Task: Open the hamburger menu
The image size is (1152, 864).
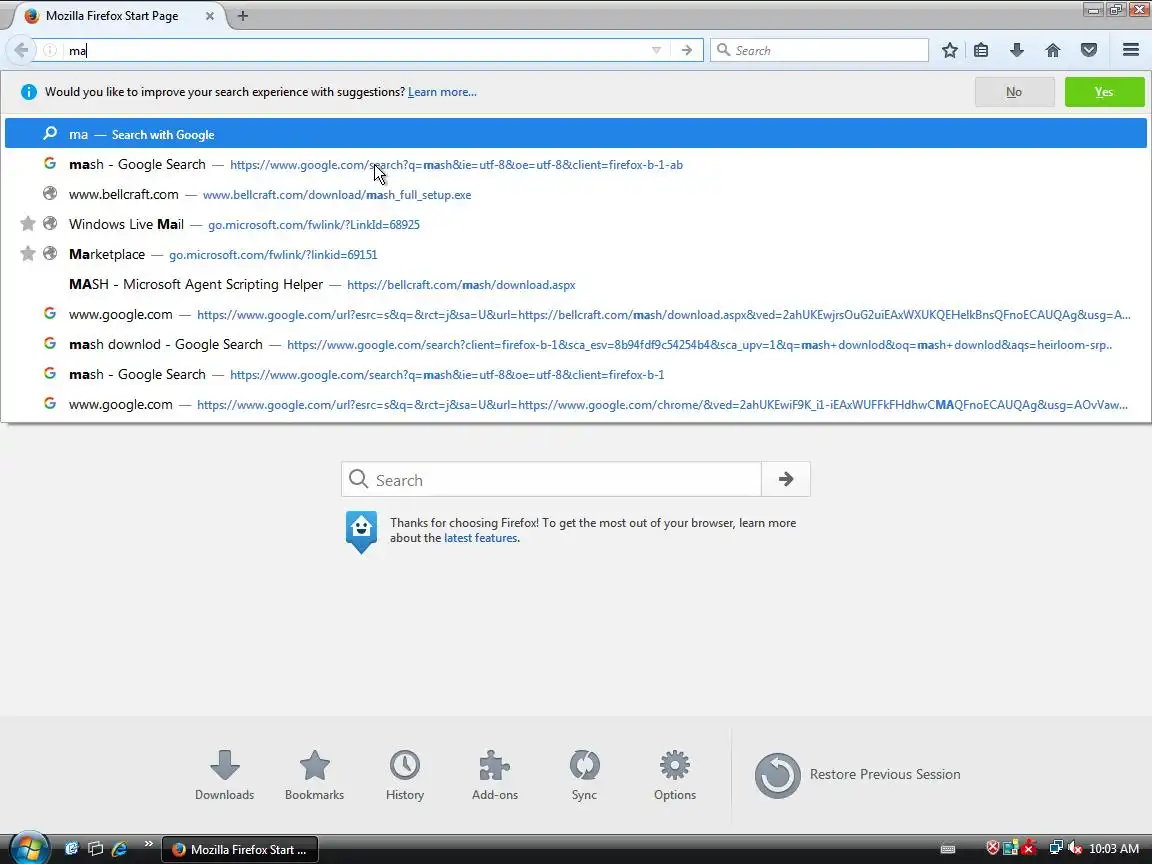Action: coord(1131,50)
